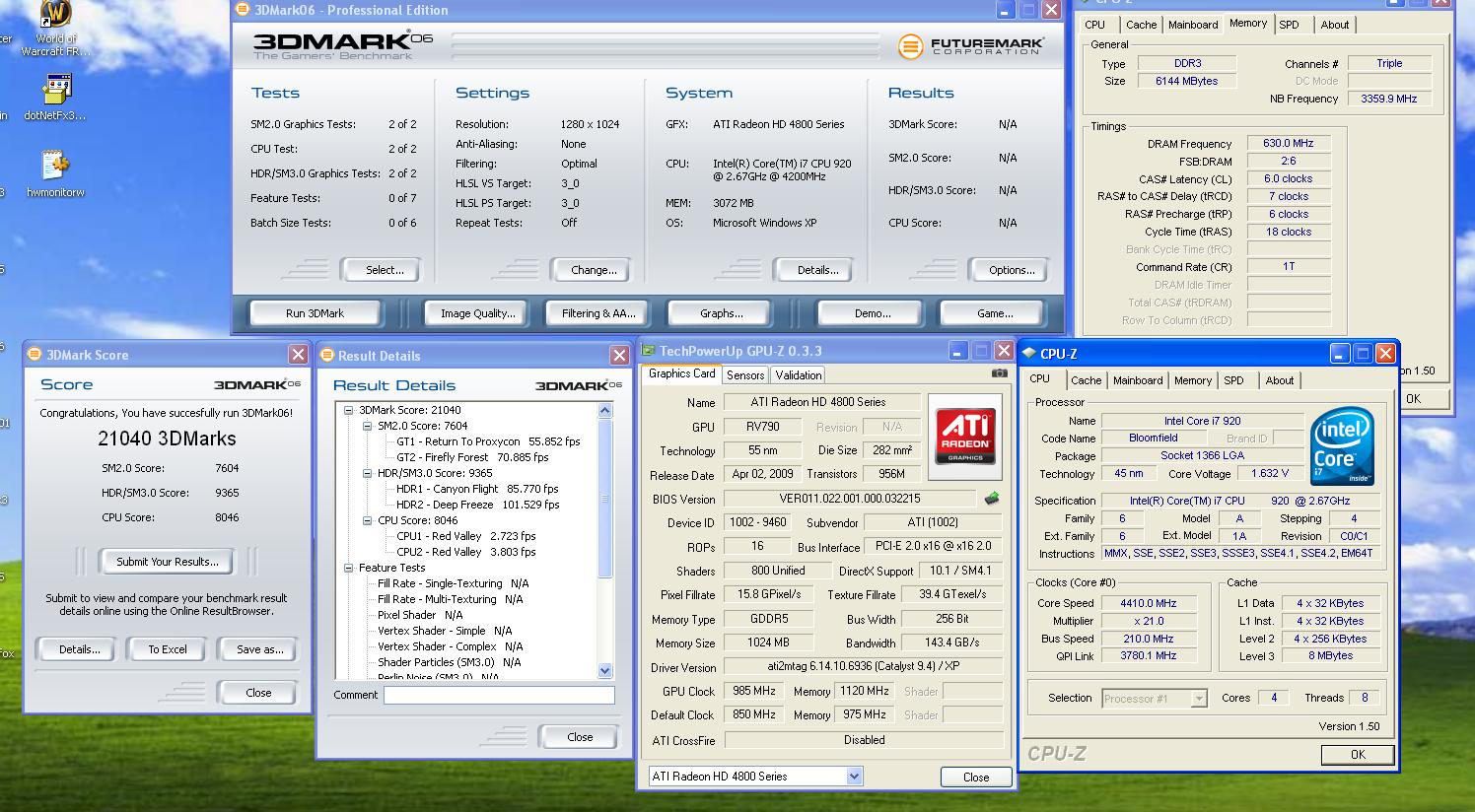Click Close button in Result Details

click(x=580, y=737)
